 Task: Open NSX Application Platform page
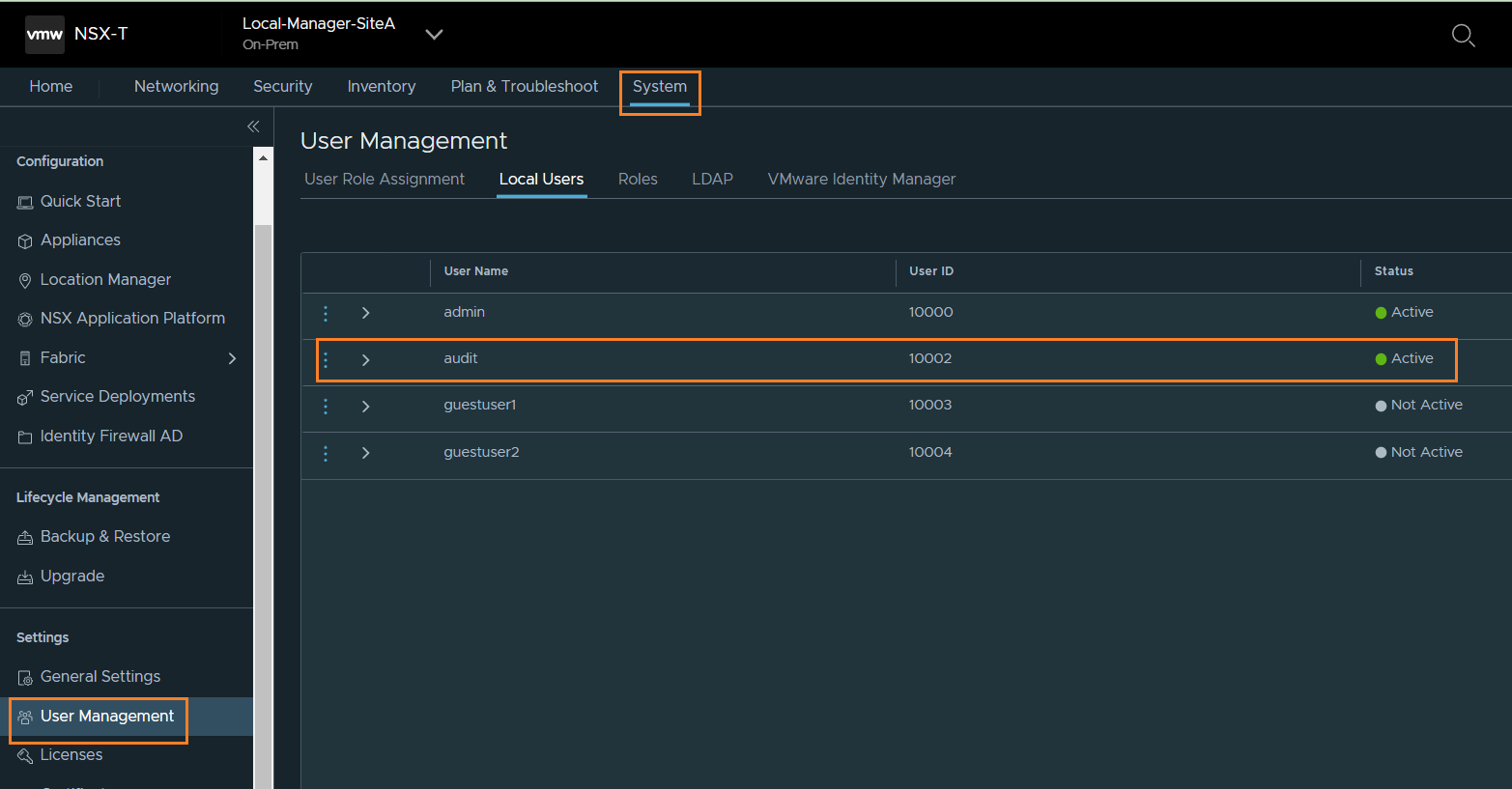pyautogui.click(x=132, y=319)
